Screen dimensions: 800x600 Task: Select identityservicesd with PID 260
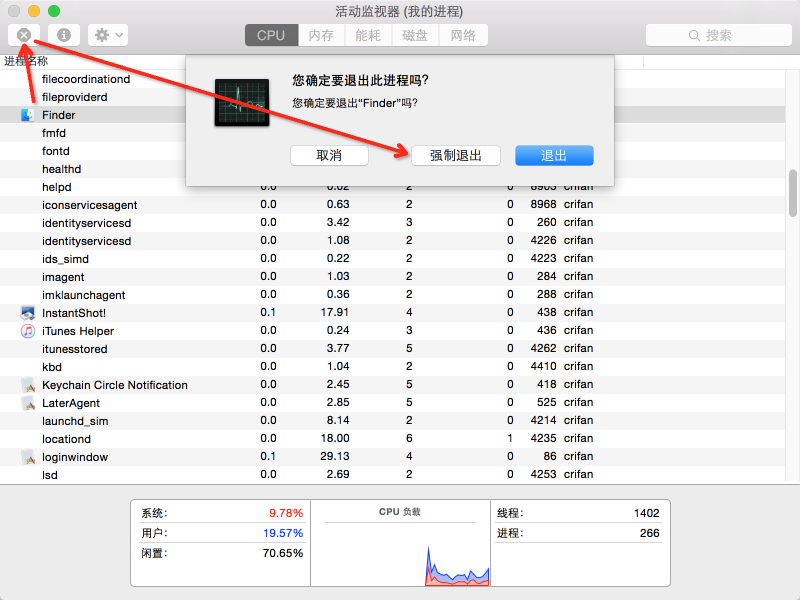393,223
